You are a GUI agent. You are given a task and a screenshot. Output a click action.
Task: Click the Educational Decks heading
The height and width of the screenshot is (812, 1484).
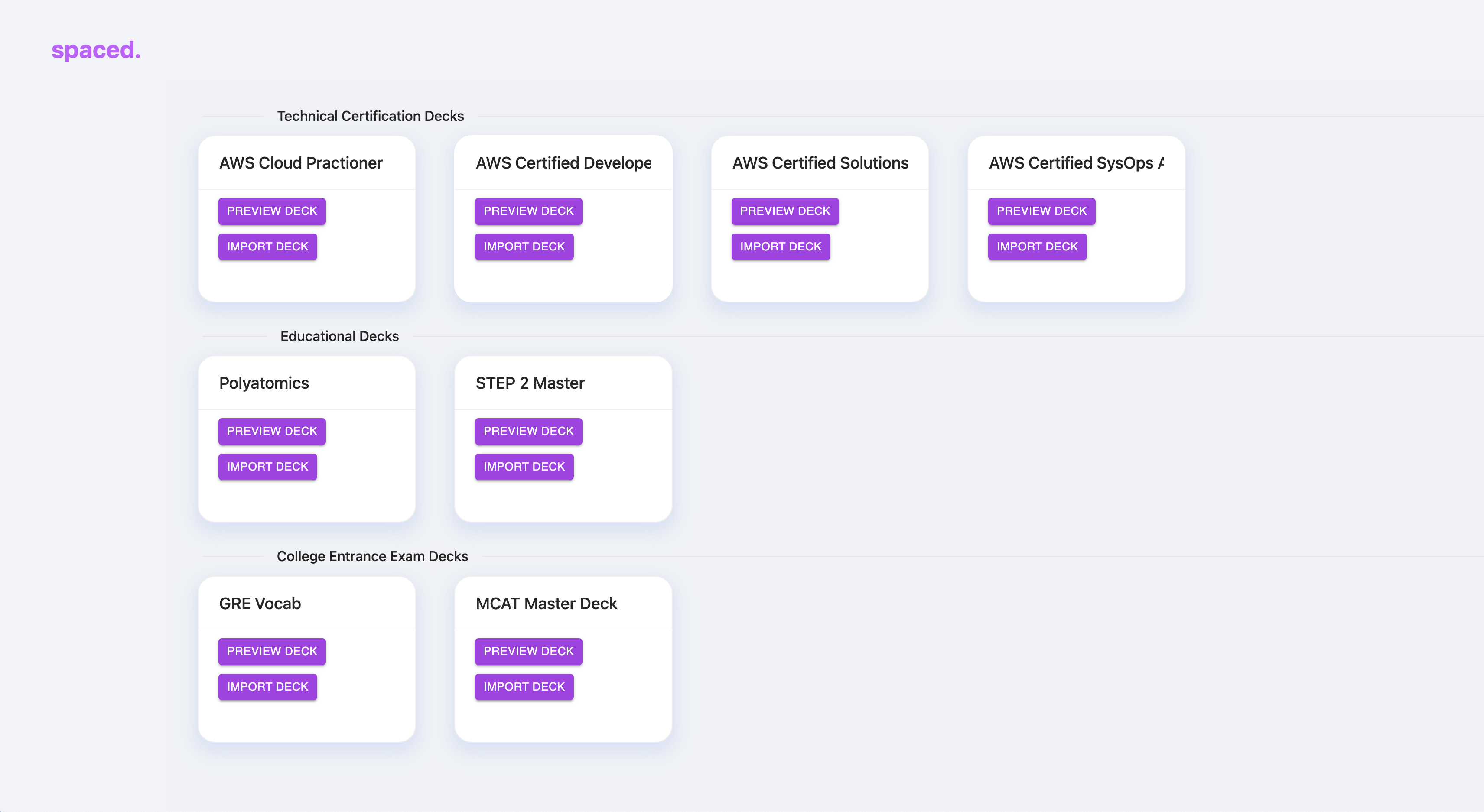point(339,336)
